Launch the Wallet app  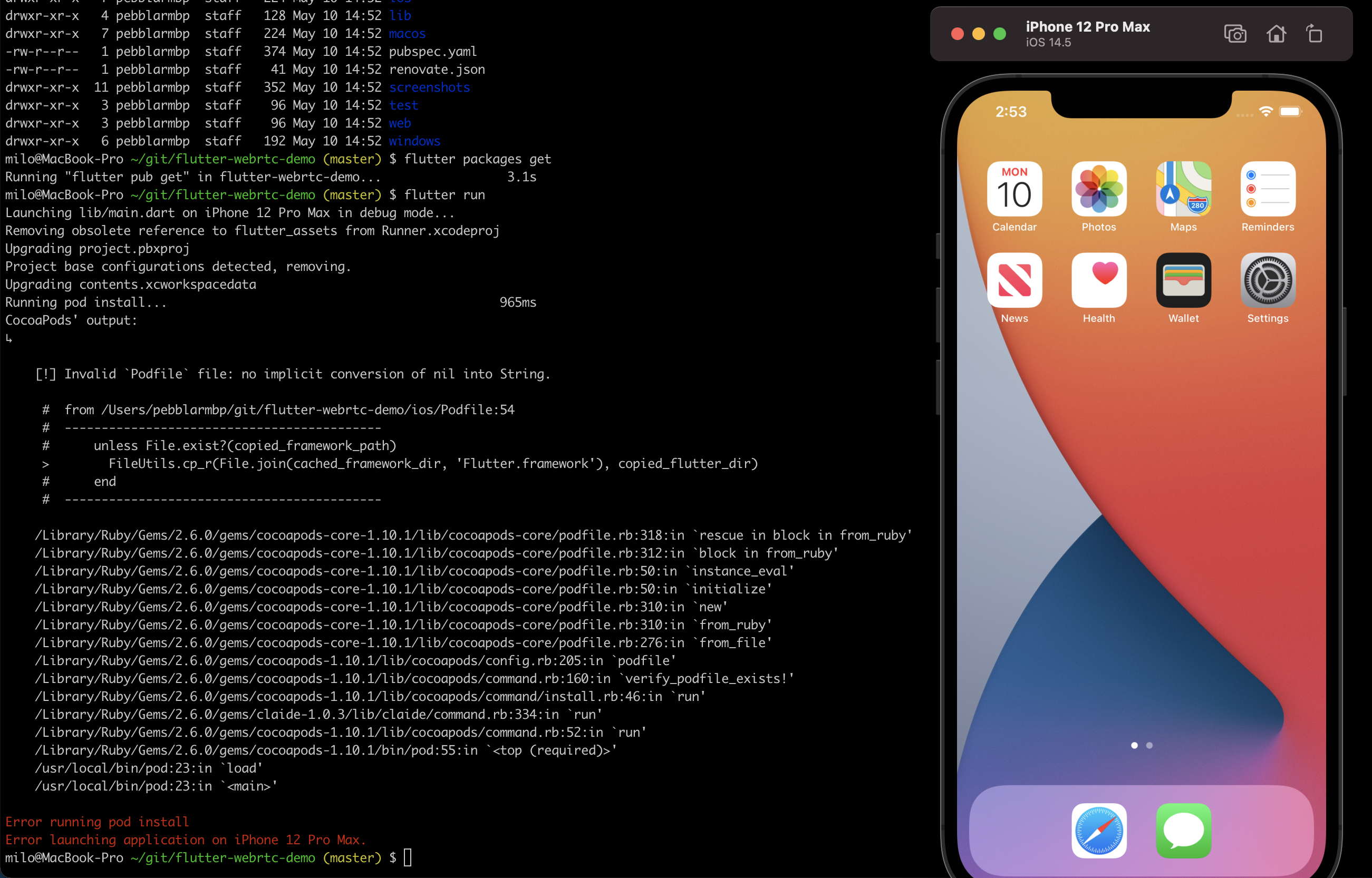1183,280
